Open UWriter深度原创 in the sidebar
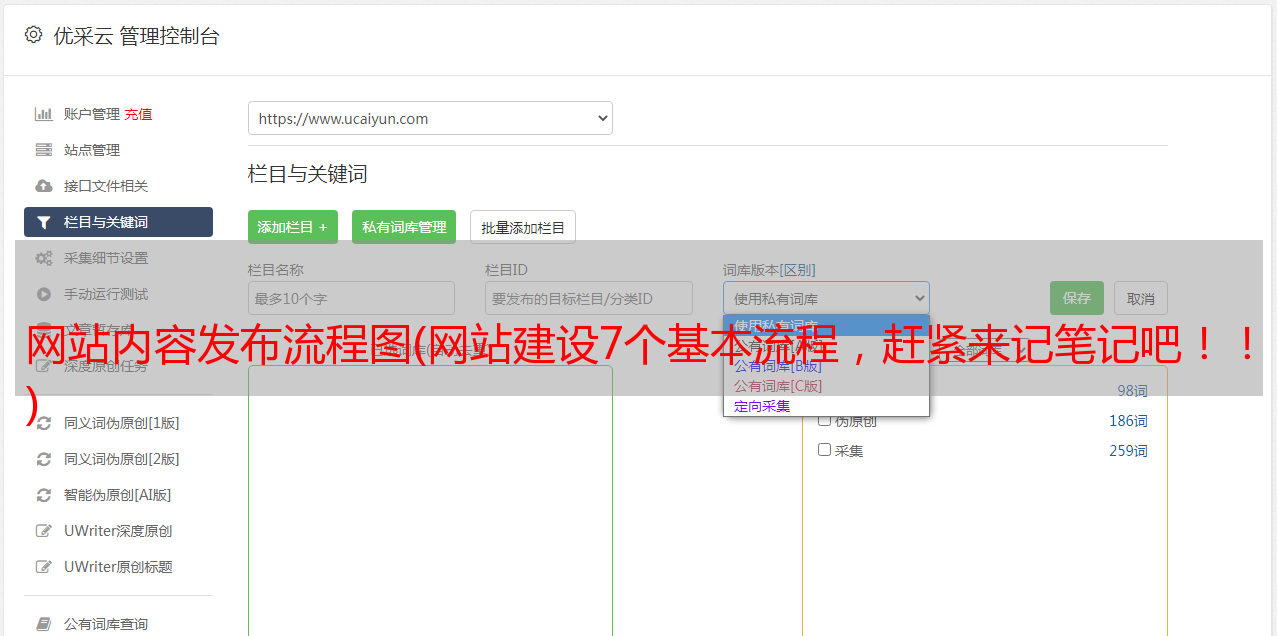Image resolution: width=1277 pixels, height=636 pixels. 118,531
